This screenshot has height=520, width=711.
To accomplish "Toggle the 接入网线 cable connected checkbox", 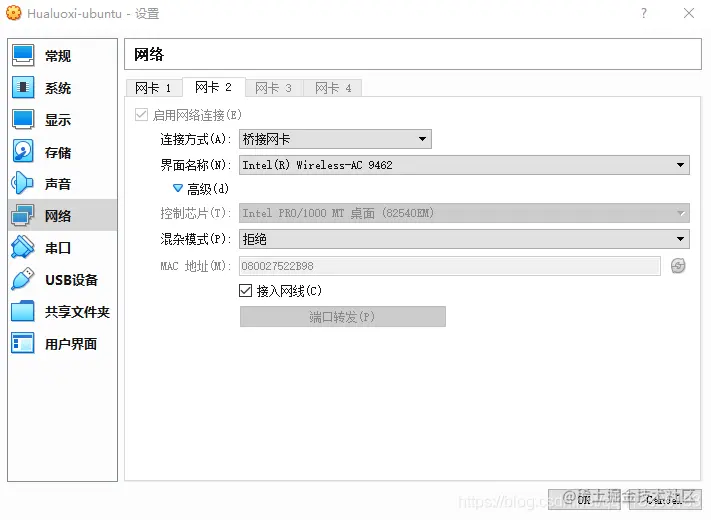I will click(245, 291).
